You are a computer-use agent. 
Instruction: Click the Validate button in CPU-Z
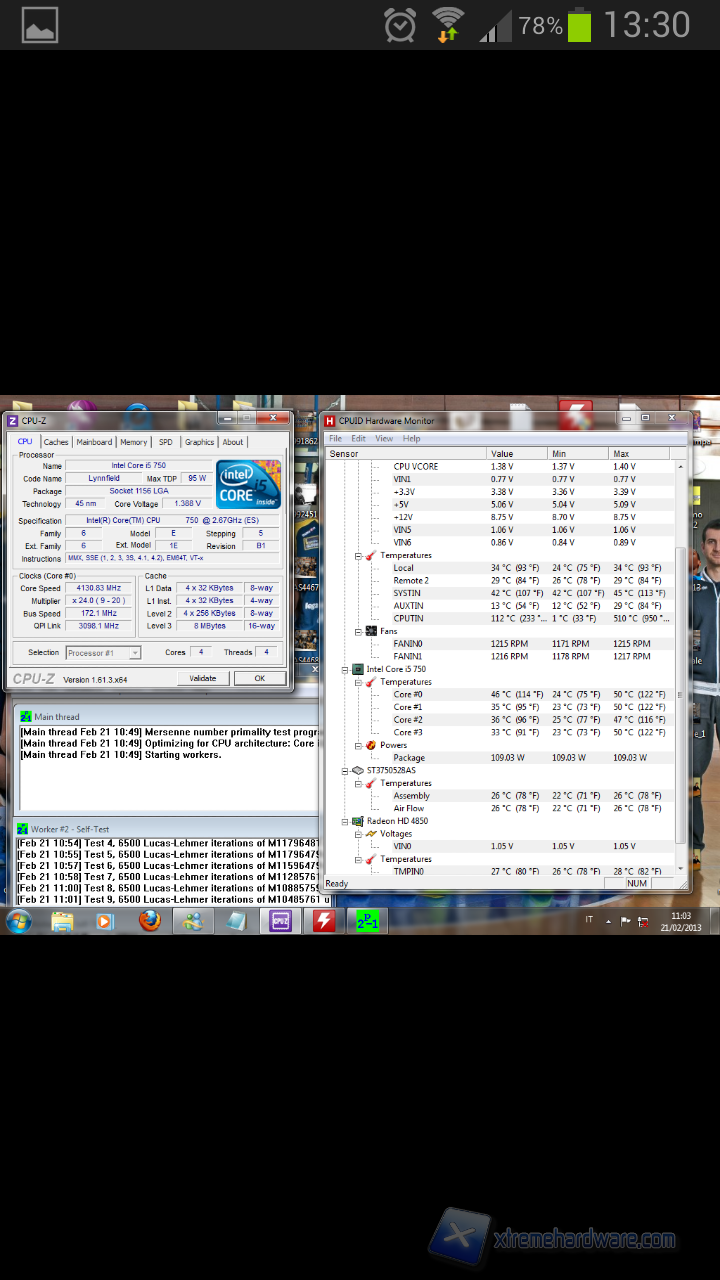[x=203, y=678]
